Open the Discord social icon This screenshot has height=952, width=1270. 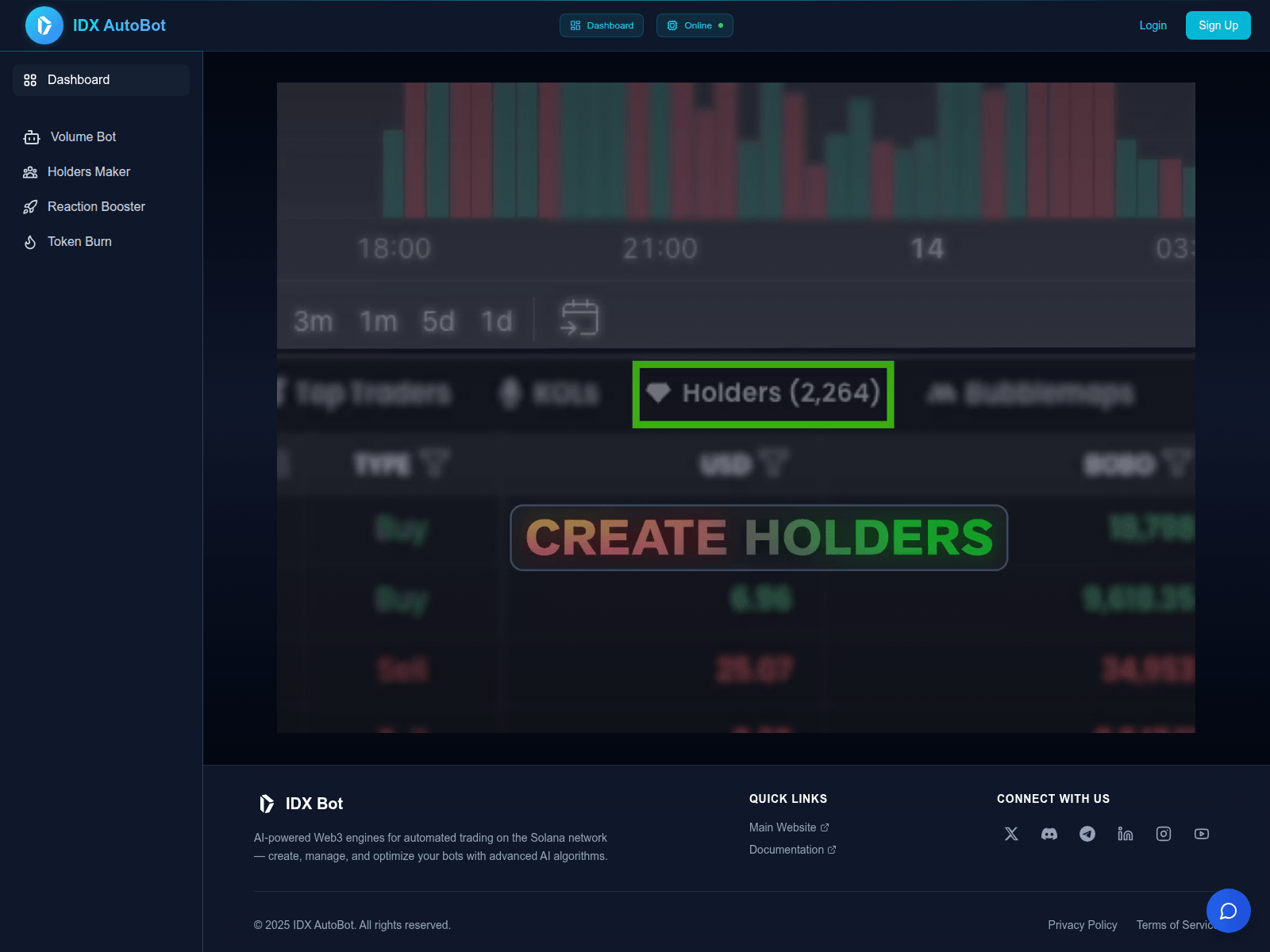pos(1049,834)
